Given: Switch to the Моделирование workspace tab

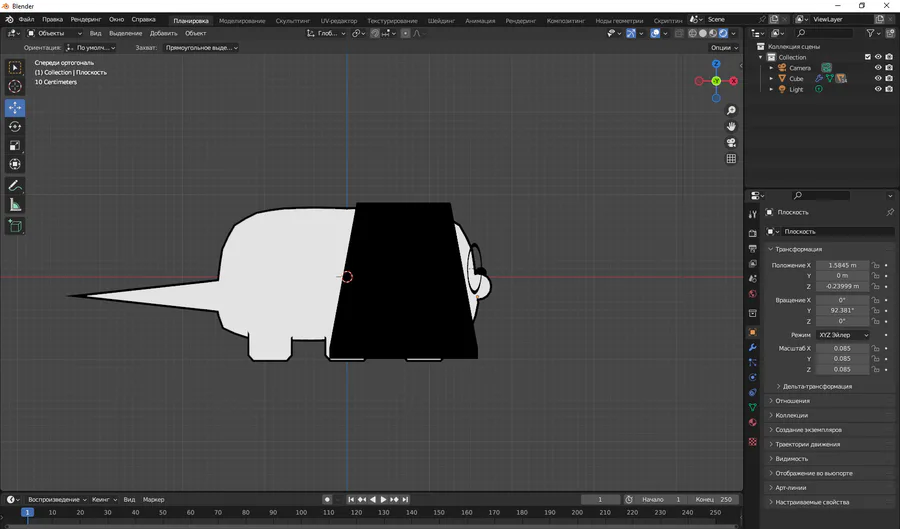Looking at the screenshot, I should [x=242, y=21].
